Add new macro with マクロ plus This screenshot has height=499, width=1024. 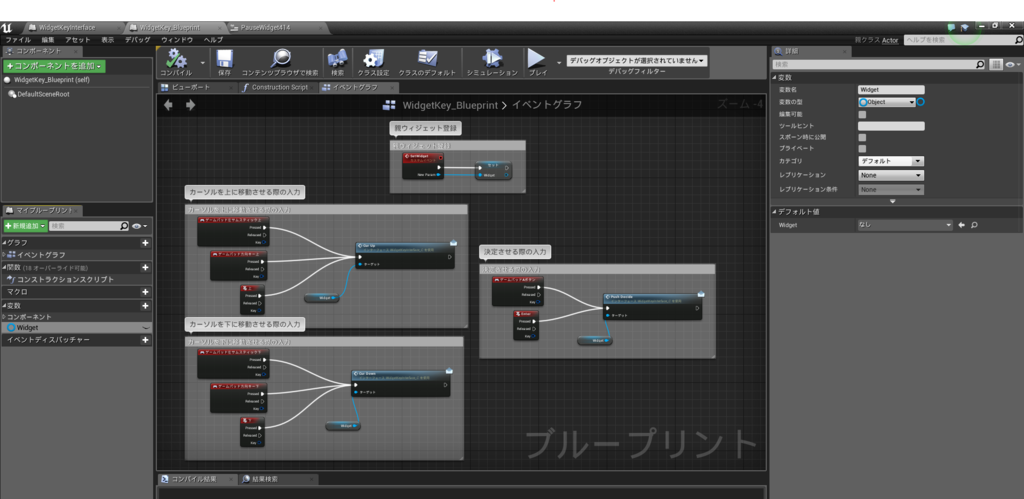point(146,292)
